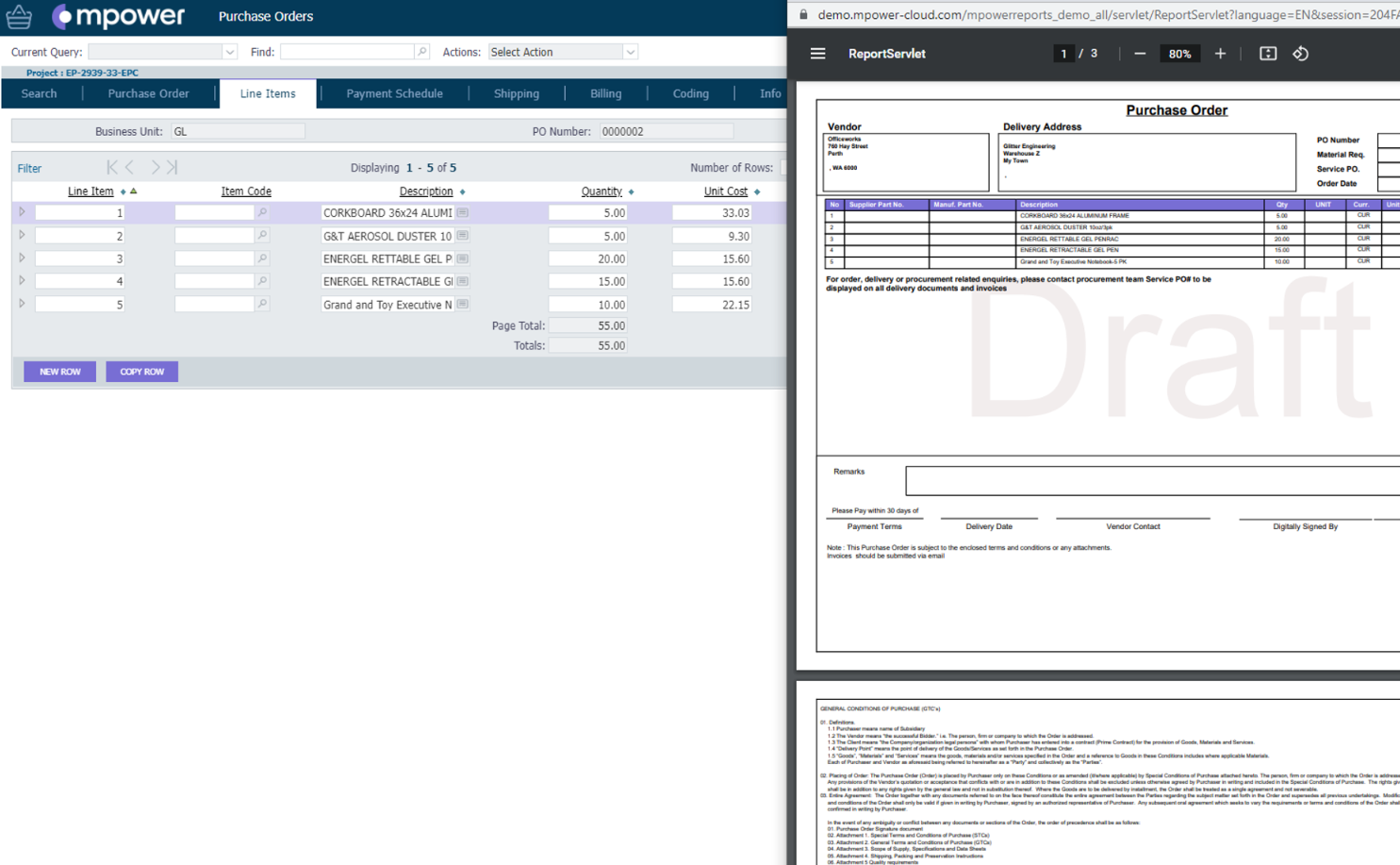Image resolution: width=1400 pixels, height=865 pixels.
Task: Open description details for G&T AEROSOL DUSTER
Action: [463, 236]
